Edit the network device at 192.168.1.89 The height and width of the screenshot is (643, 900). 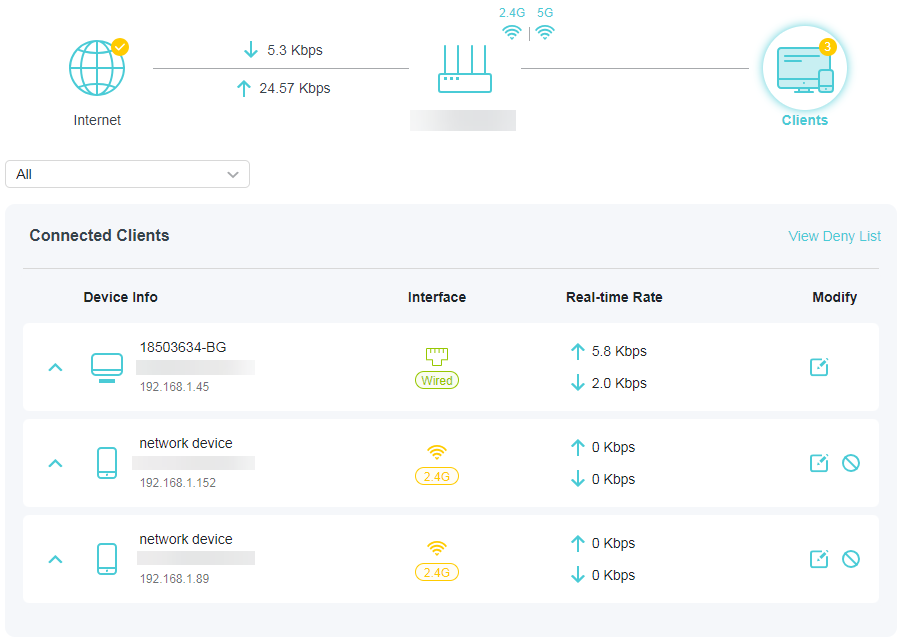(x=819, y=559)
